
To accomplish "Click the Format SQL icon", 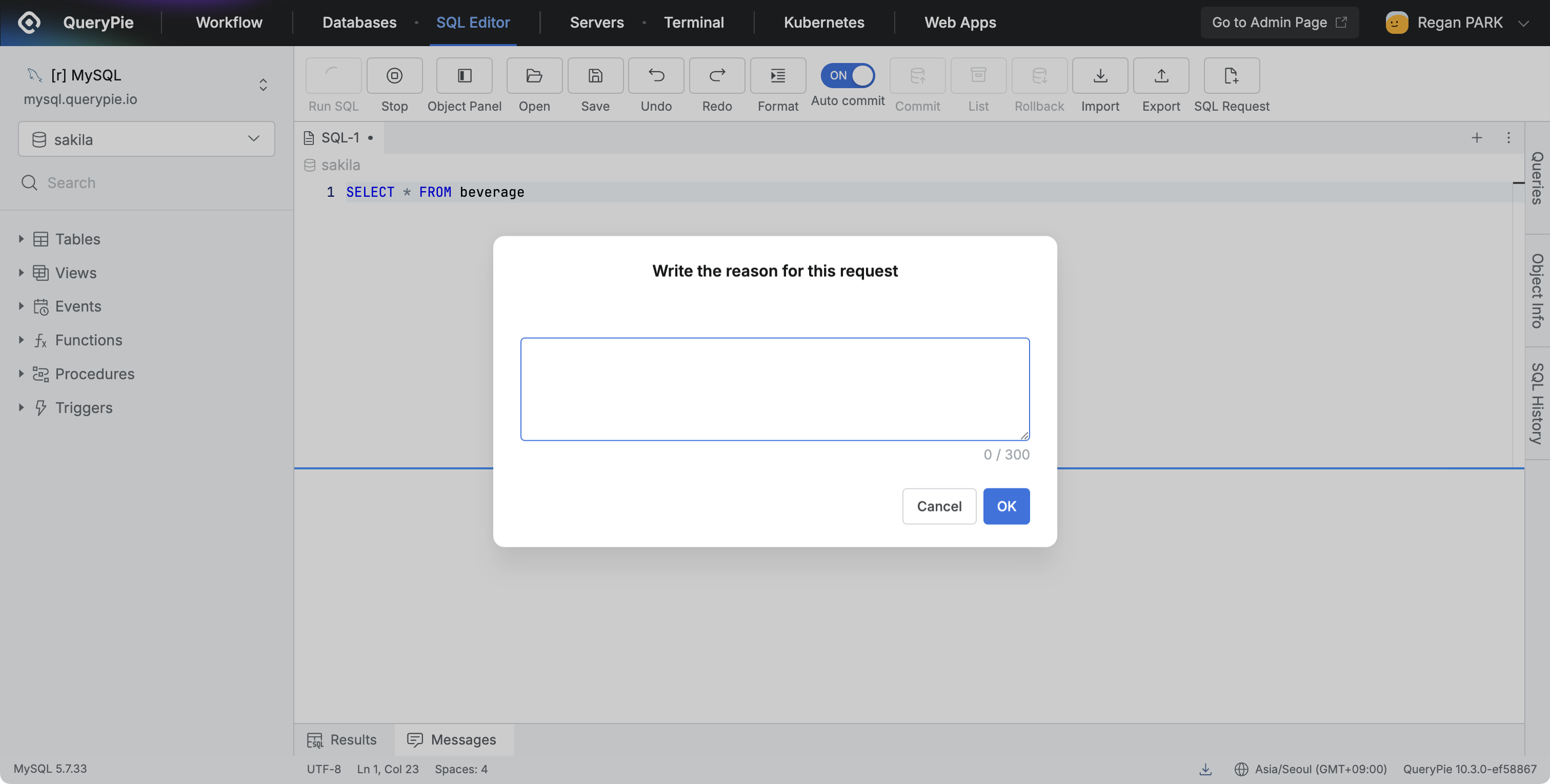I will coord(777,76).
